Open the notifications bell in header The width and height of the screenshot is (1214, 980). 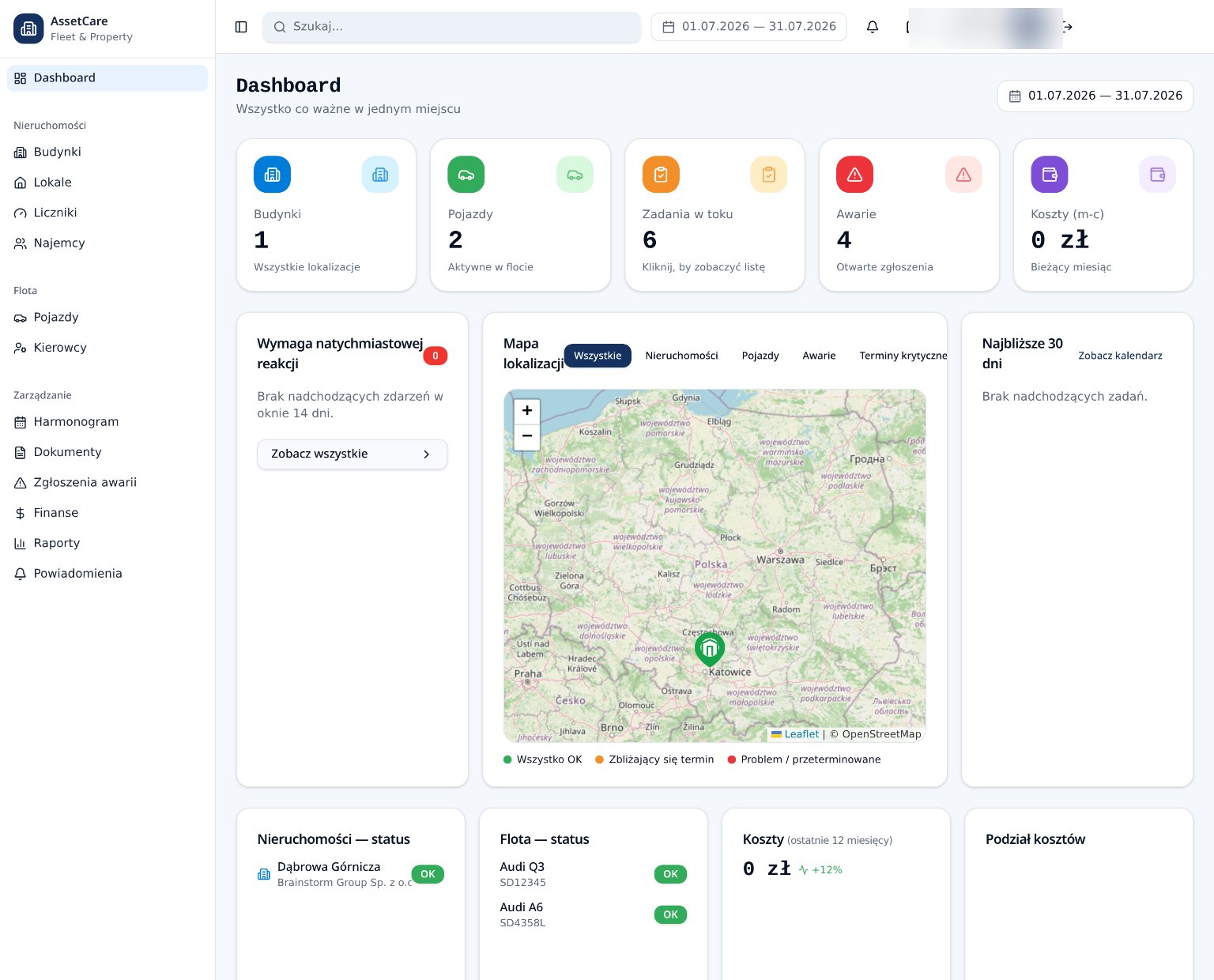873,27
